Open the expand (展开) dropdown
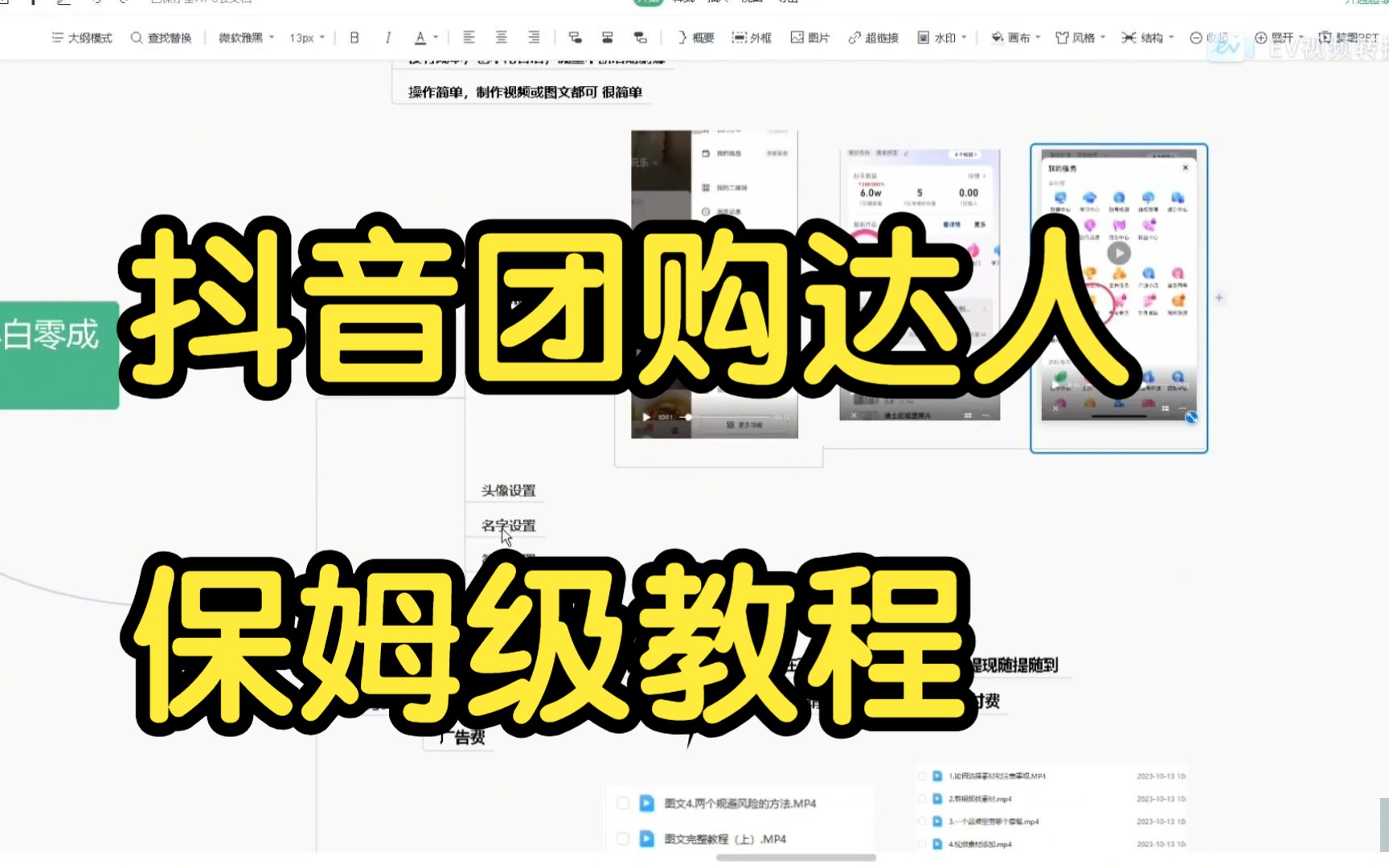 click(x=1280, y=38)
